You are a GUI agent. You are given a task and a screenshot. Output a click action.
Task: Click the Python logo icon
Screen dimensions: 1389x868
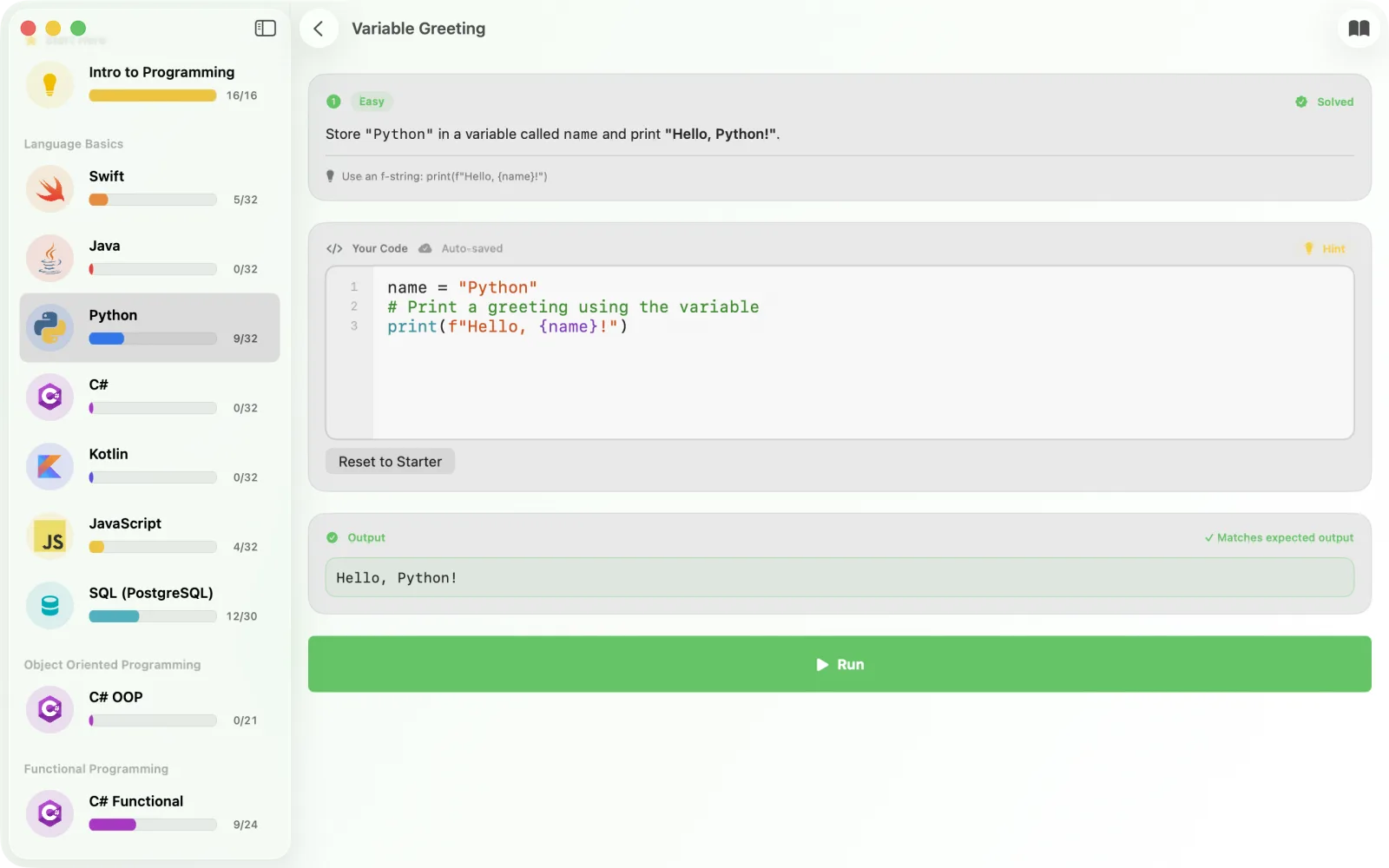coord(49,327)
